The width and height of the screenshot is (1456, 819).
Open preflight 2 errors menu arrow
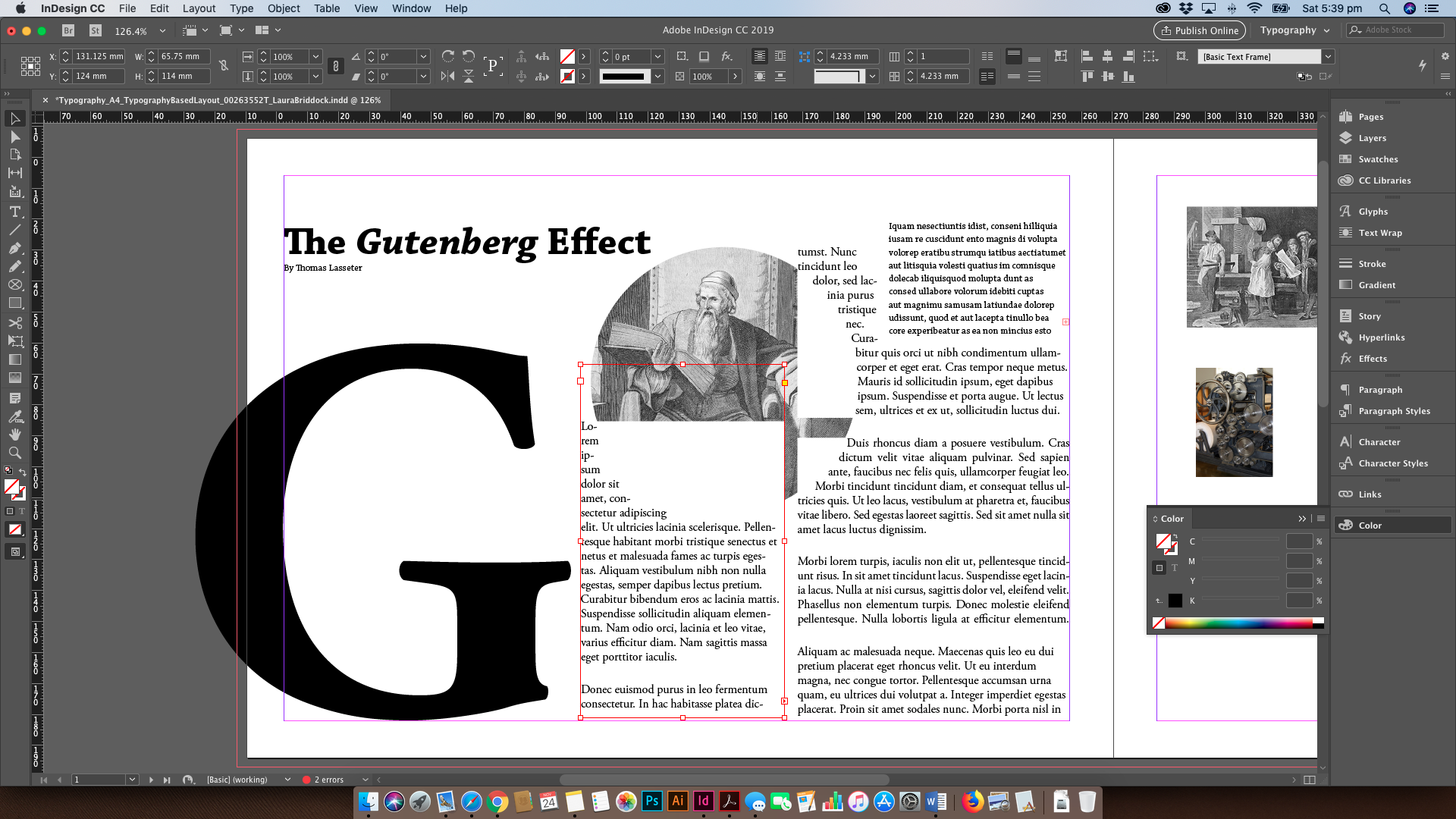pos(366,780)
